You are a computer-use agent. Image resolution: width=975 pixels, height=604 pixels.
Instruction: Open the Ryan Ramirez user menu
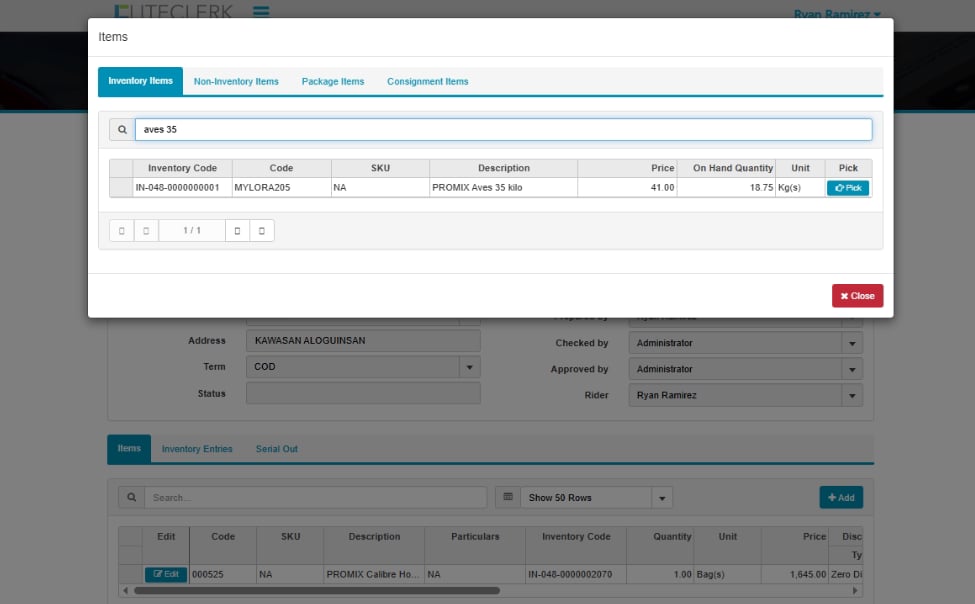click(837, 14)
